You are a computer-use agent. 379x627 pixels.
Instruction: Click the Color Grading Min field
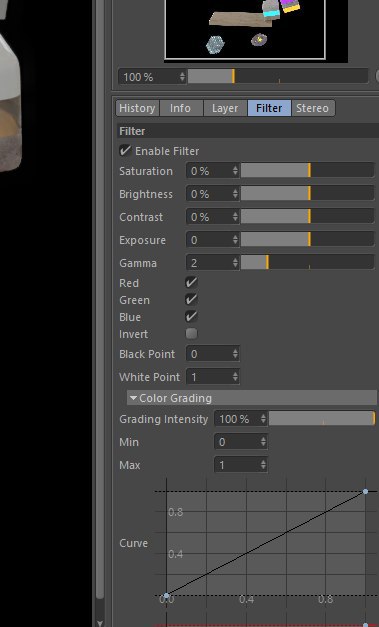(x=241, y=442)
